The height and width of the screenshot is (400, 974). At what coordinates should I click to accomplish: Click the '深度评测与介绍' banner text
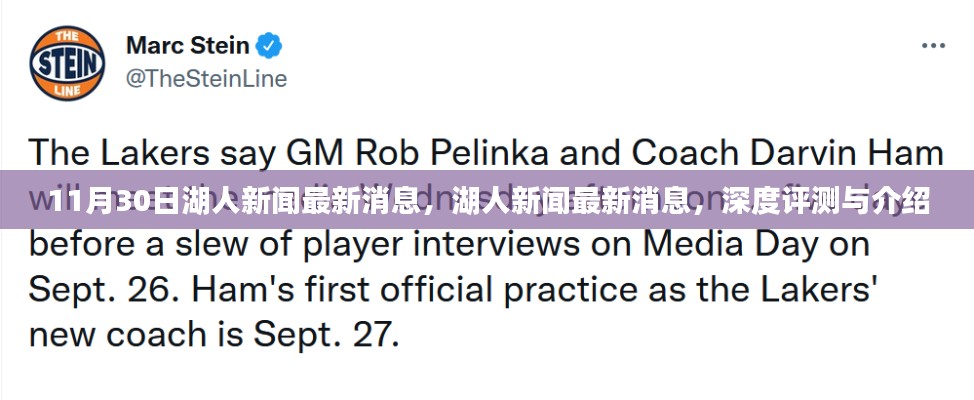pyautogui.click(x=825, y=201)
